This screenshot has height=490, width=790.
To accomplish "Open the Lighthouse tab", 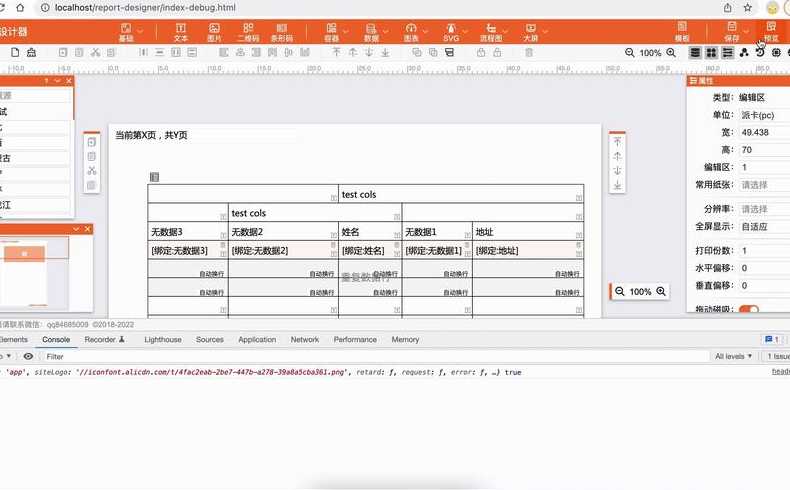I will (163, 339).
